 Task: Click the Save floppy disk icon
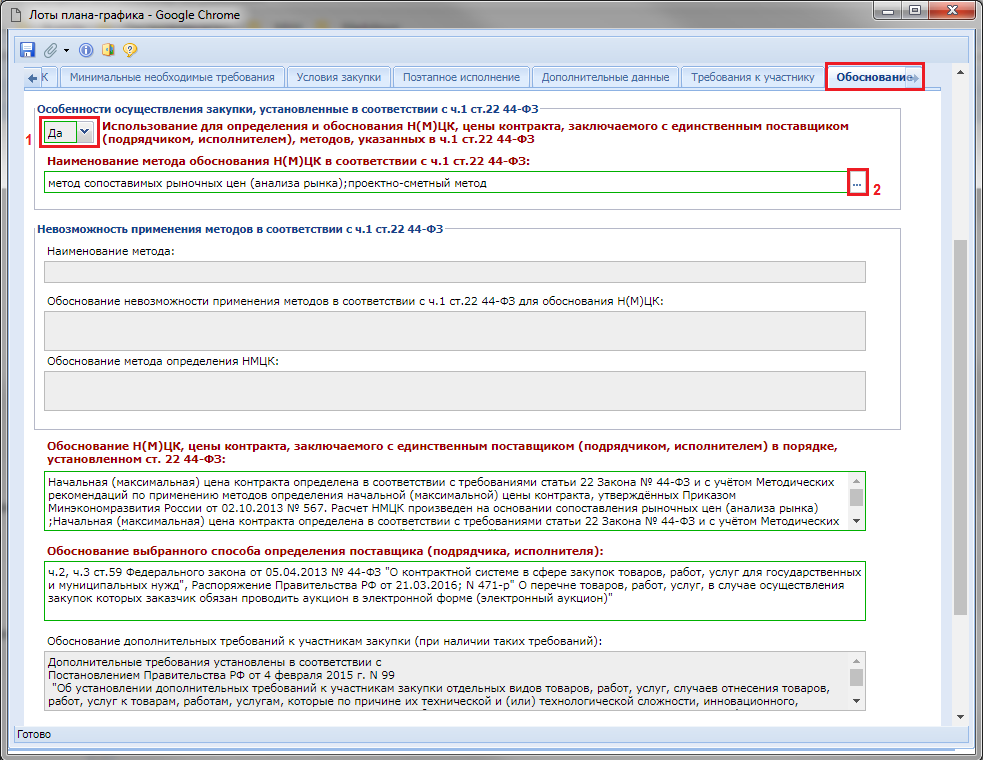pyautogui.click(x=28, y=49)
